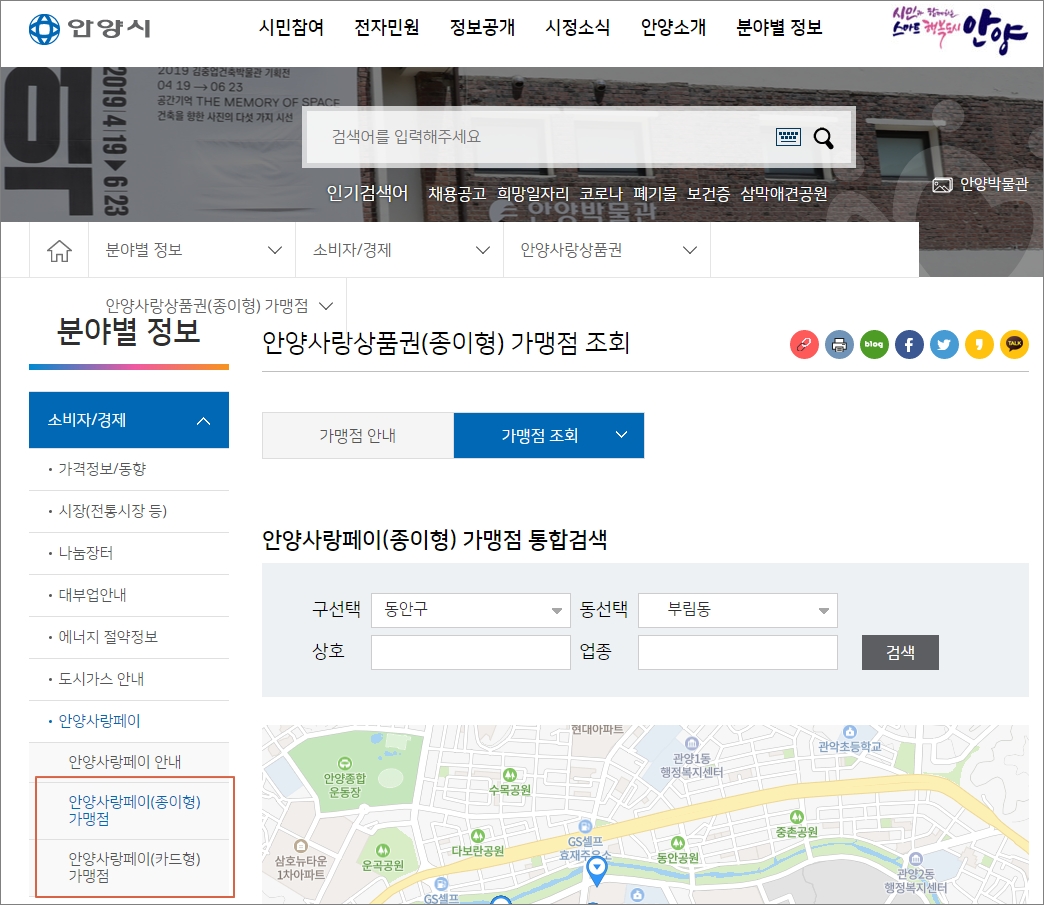1044x905 pixels.
Task: Click popular keyword 보건증
Action: click(x=708, y=194)
